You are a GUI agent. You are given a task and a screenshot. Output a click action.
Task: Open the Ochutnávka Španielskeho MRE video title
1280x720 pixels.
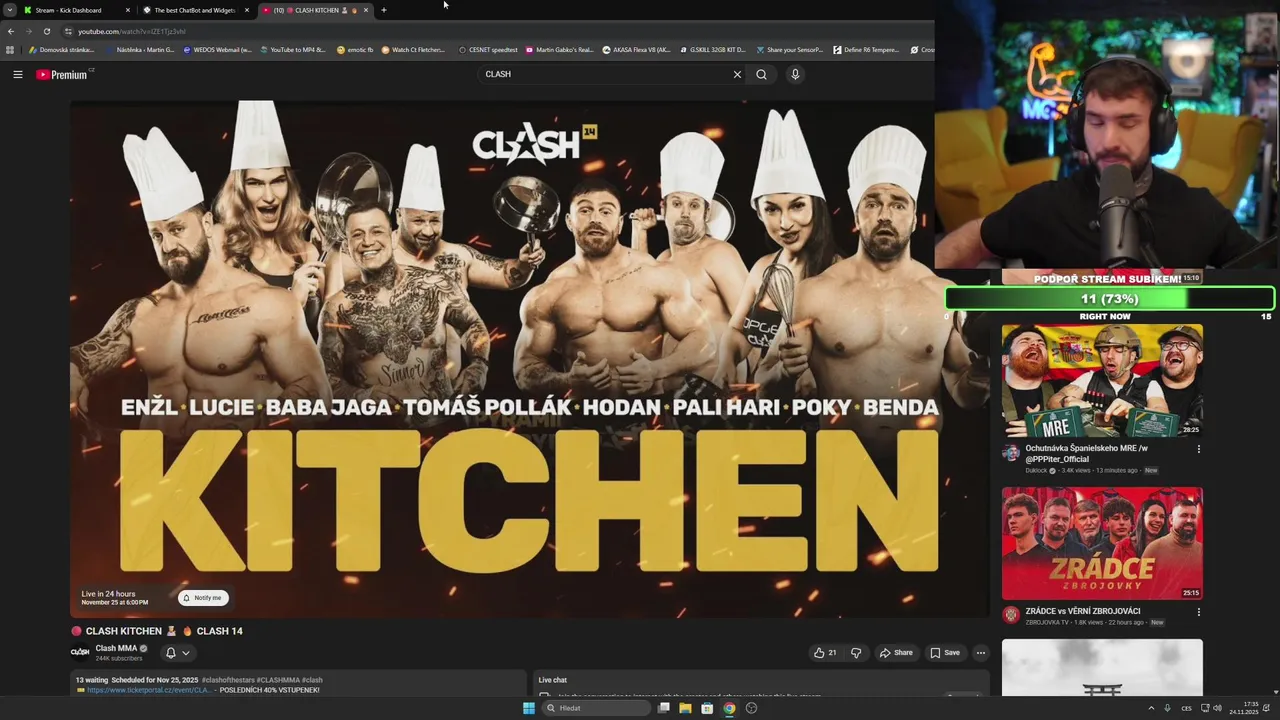click(x=1086, y=454)
